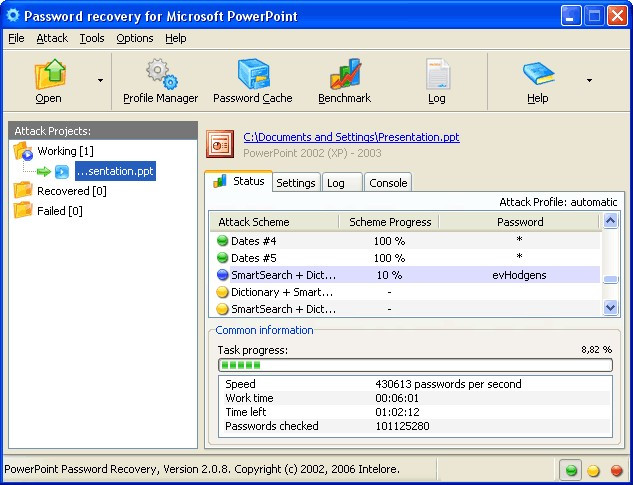Click the Working folder icon
633x485 pixels.
(x=23, y=151)
